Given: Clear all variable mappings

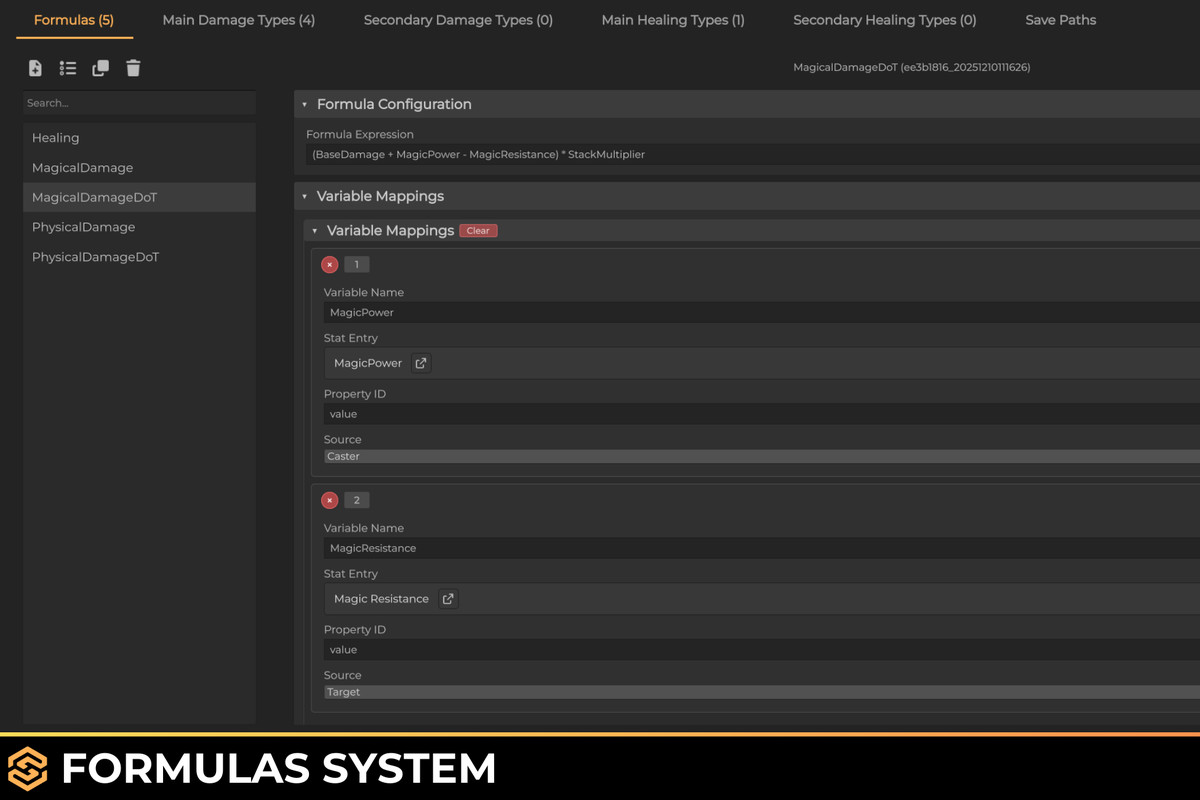Looking at the screenshot, I should [x=478, y=230].
